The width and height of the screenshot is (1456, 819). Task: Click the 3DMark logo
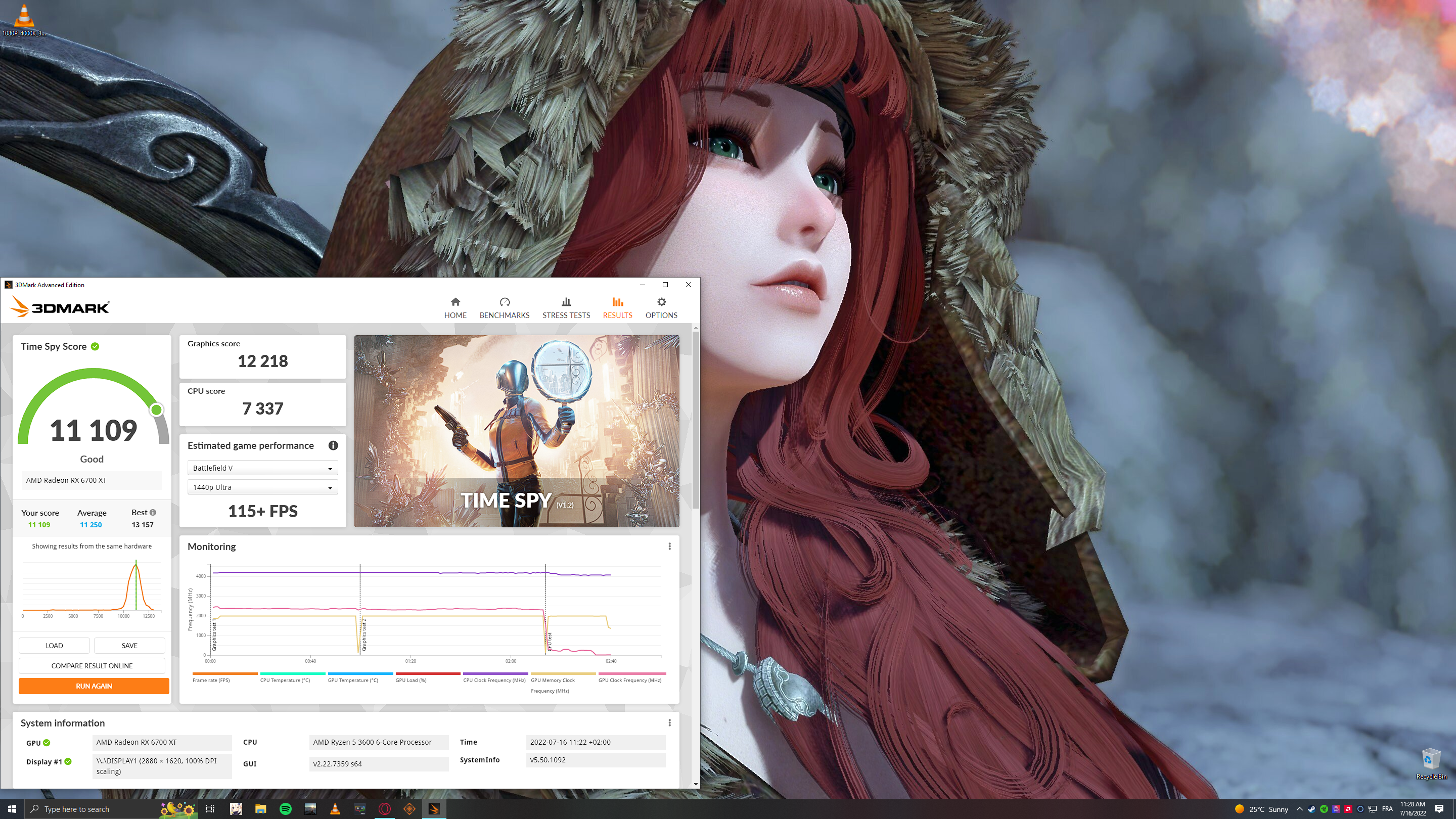pos(59,307)
